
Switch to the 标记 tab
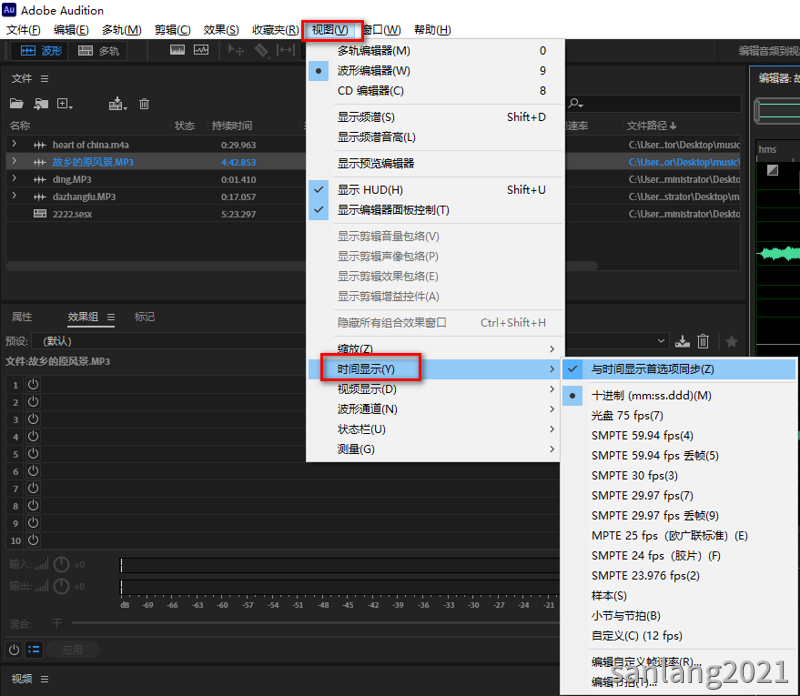click(x=144, y=317)
